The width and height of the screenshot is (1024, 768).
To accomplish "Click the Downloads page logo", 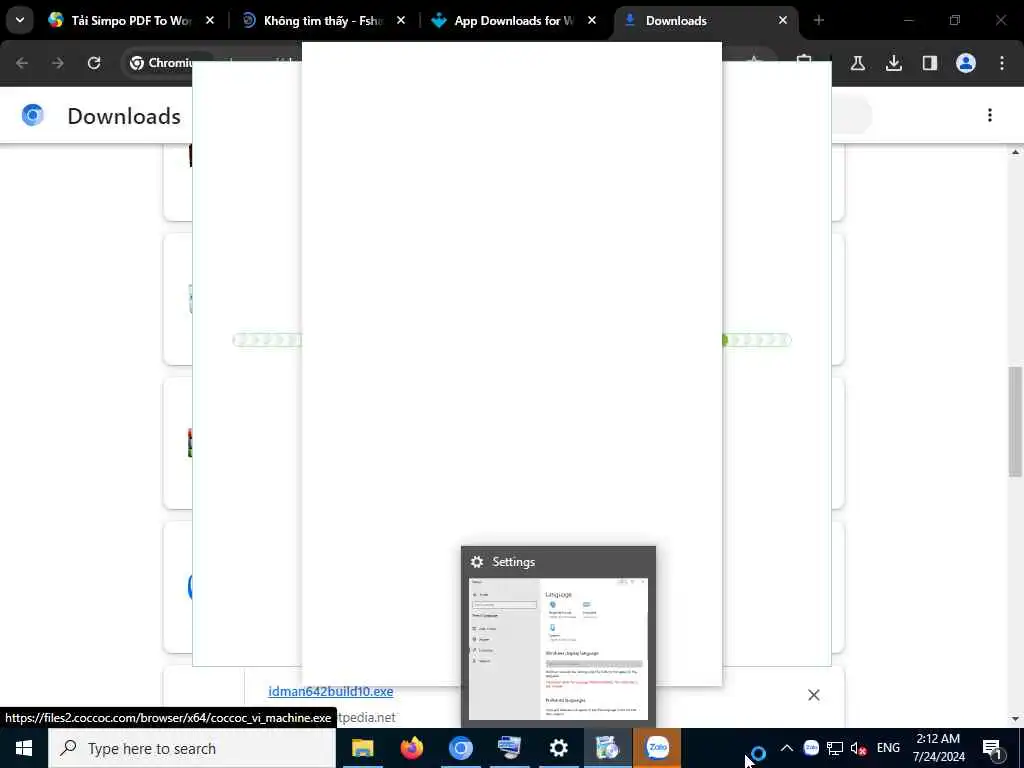I will [x=32, y=115].
